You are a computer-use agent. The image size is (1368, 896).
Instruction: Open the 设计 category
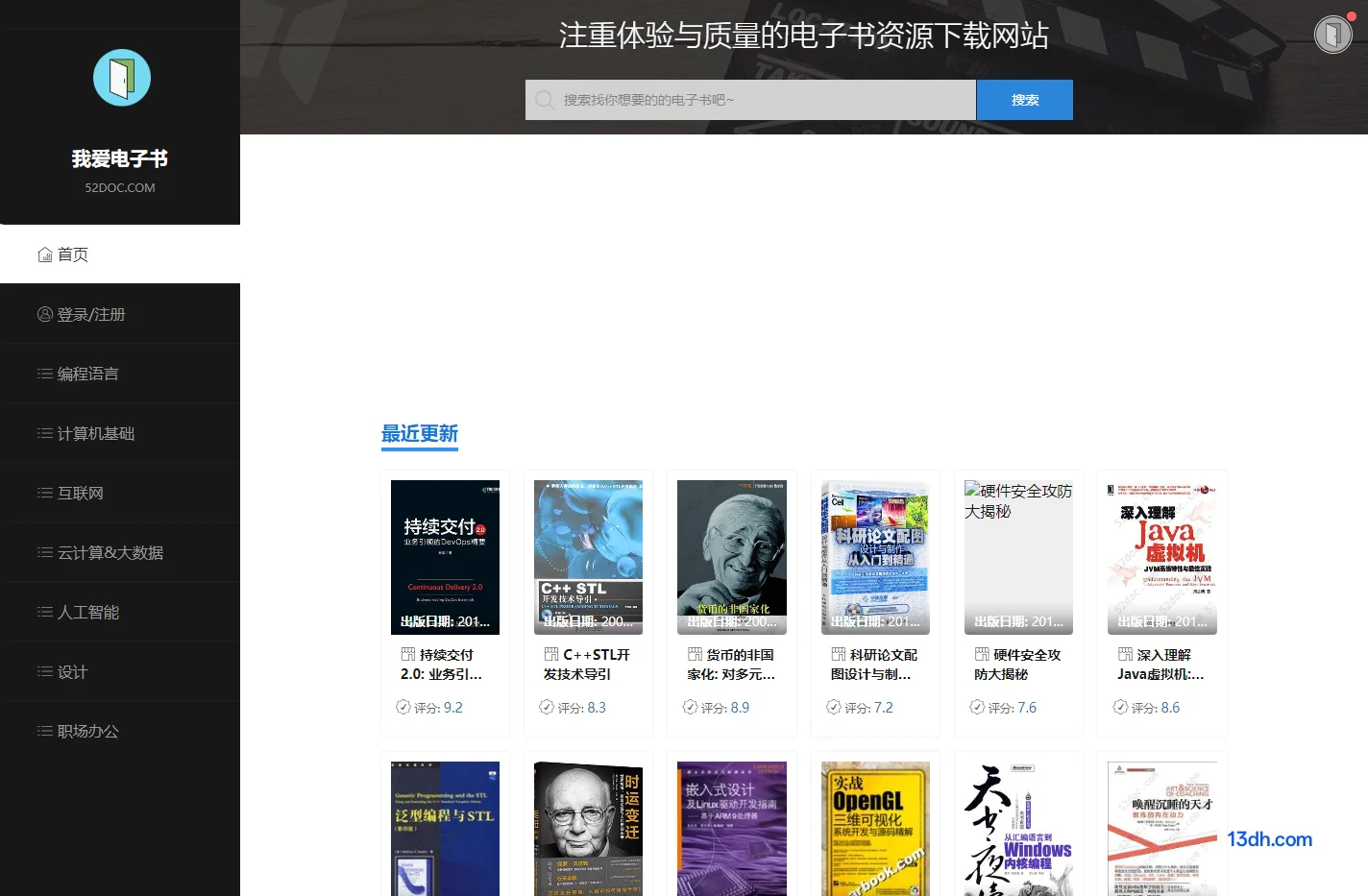[120, 671]
